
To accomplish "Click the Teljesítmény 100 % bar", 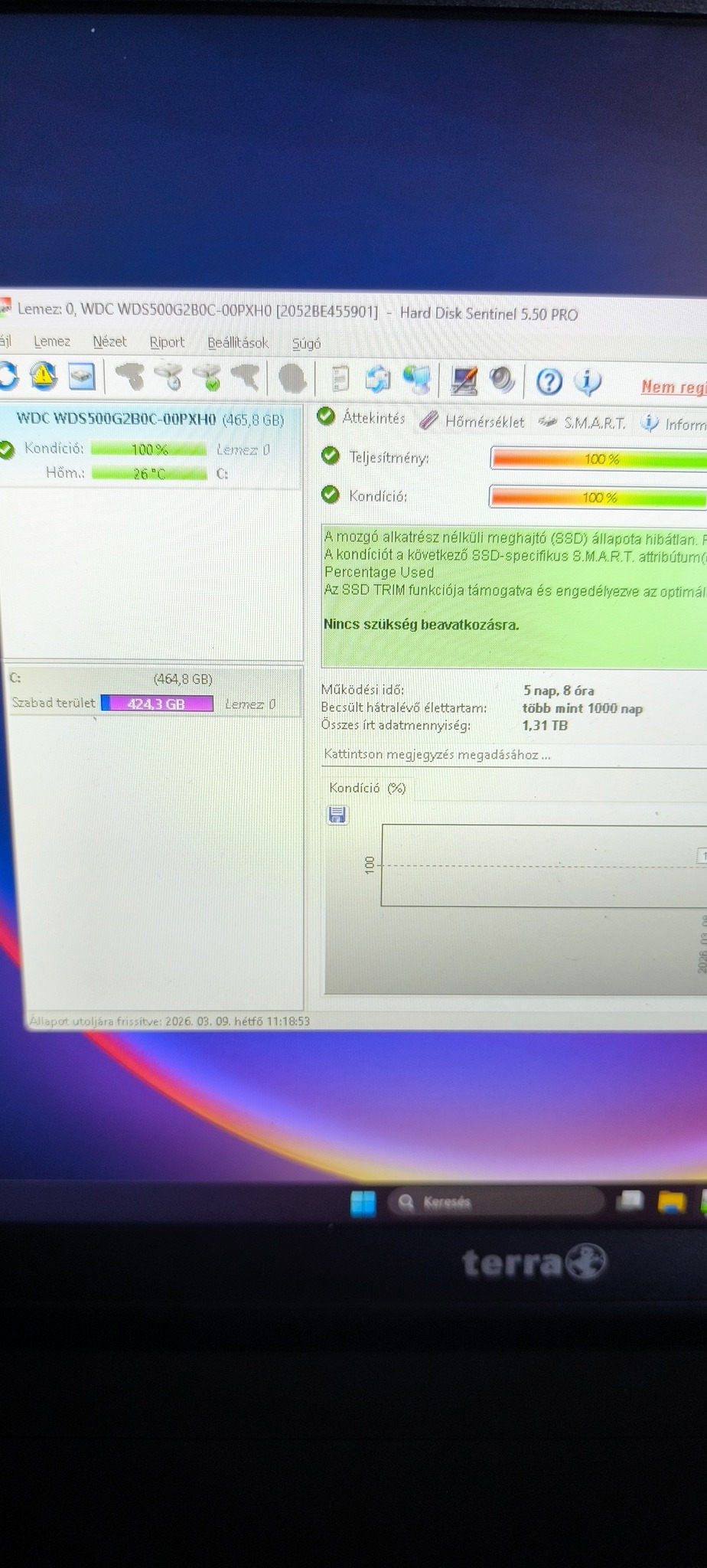I will point(598,459).
